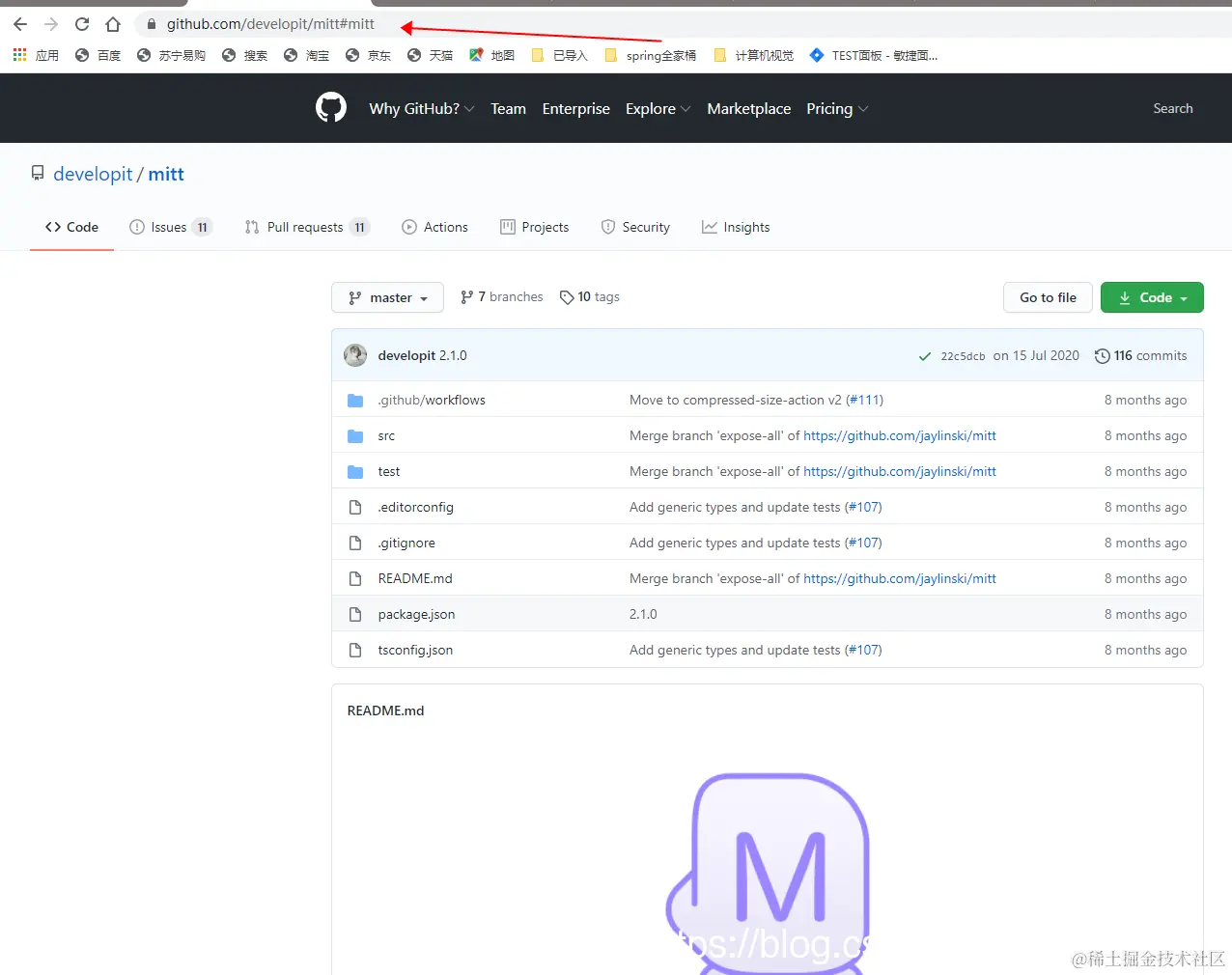This screenshot has width=1232, height=975.
Task: Open the .gitignore file
Action: (406, 543)
